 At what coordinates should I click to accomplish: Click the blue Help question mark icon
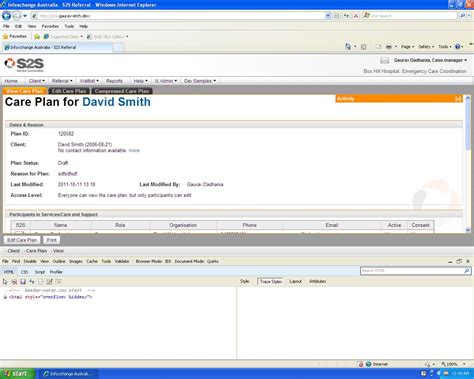tap(458, 47)
